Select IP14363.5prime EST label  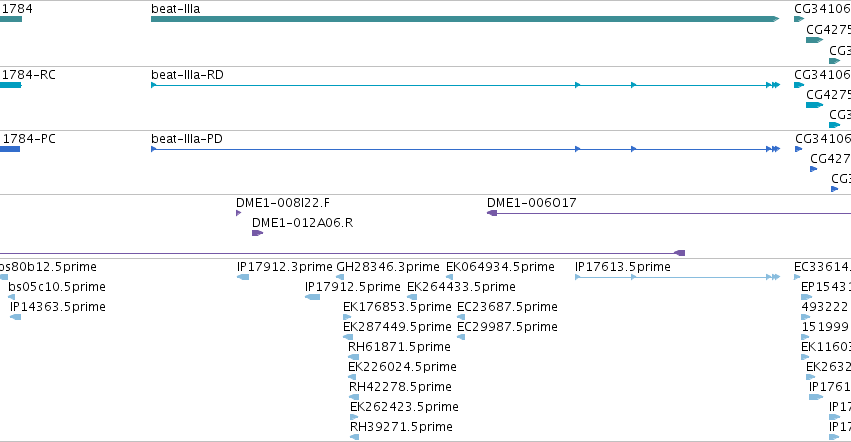tap(58, 307)
